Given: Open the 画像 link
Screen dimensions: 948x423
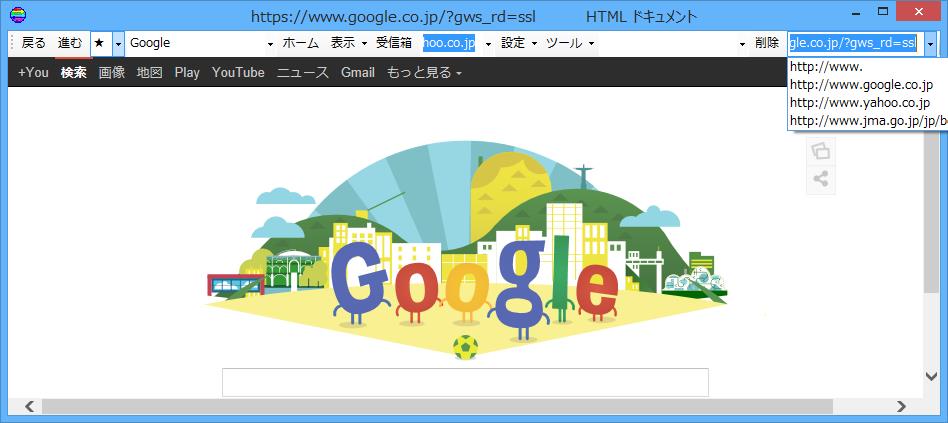Looking at the screenshot, I should pos(112,73).
